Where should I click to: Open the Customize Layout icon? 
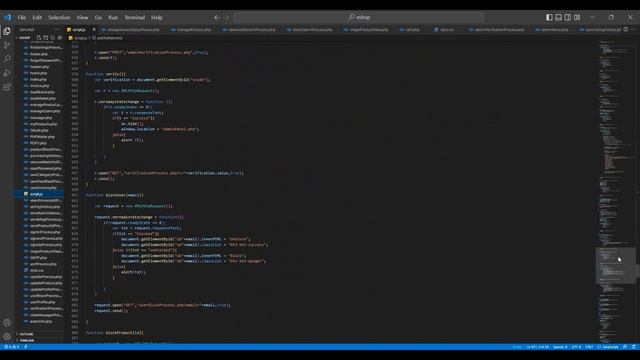(577, 18)
